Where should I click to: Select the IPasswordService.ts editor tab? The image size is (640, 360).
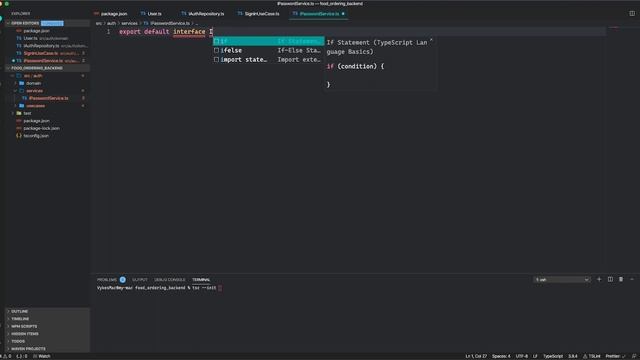tap(319, 14)
